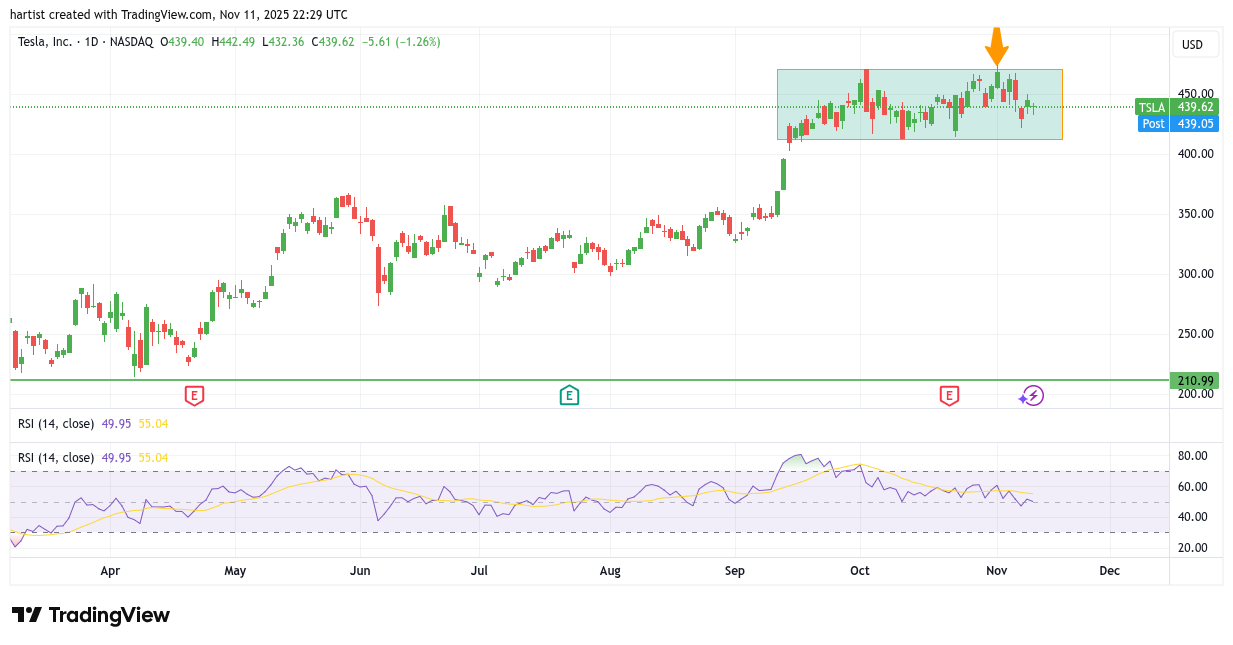The image size is (1233, 645).
Task: Click the Jun label on time axis
Action: click(x=360, y=571)
